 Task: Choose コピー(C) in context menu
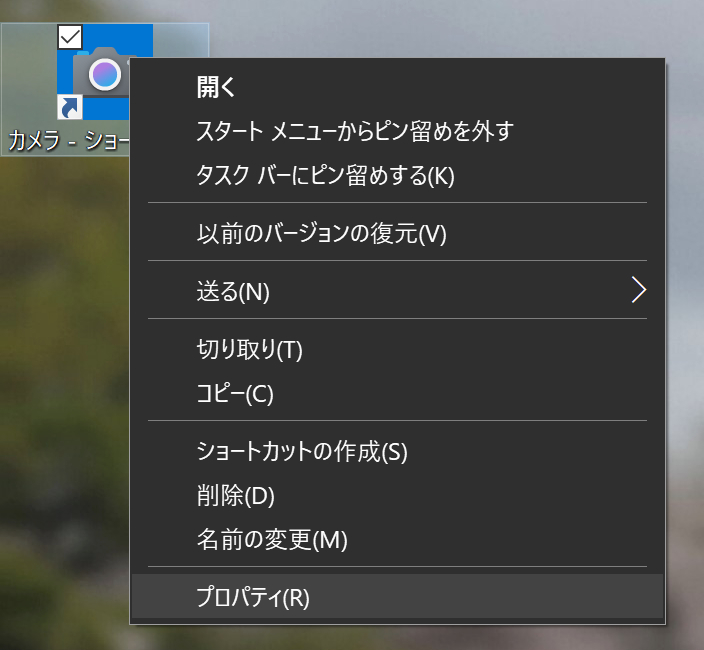[397, 393]
